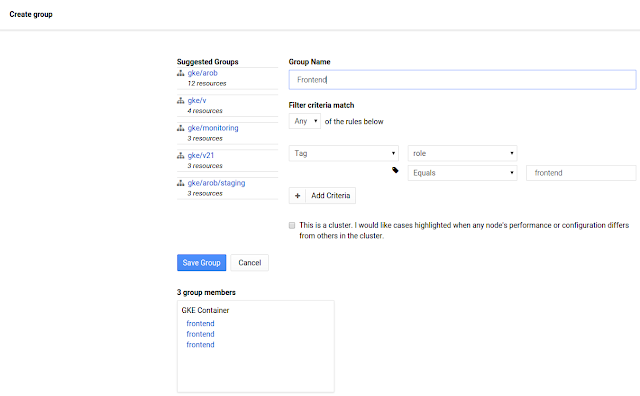Screen dimensions: 640x396
Task: Click the hierarchy icon beside gke/arob/staging
Action: [180, 183]
